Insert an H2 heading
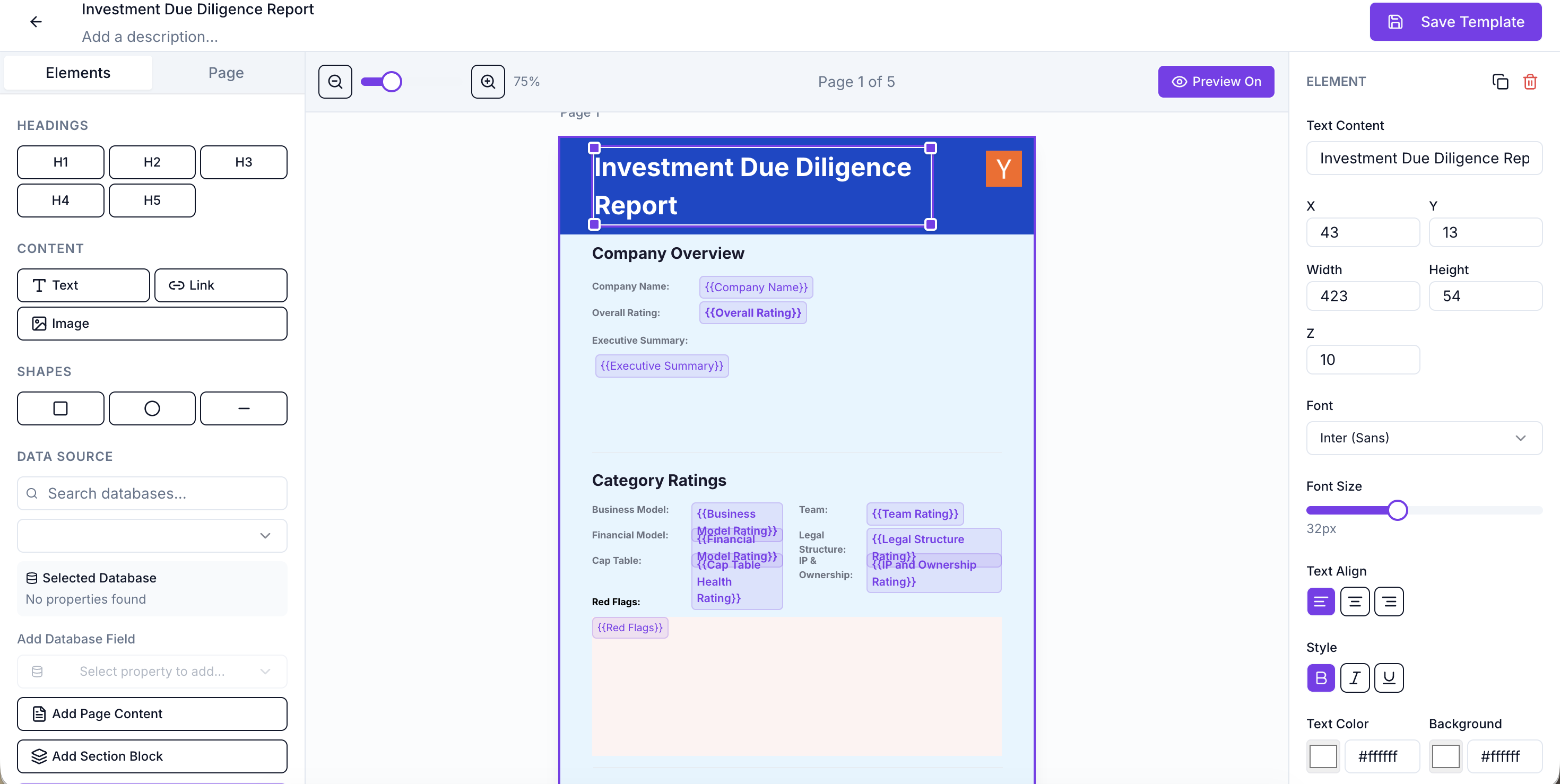The height and width of the screenshot is (784, 1560). (152, 162)
